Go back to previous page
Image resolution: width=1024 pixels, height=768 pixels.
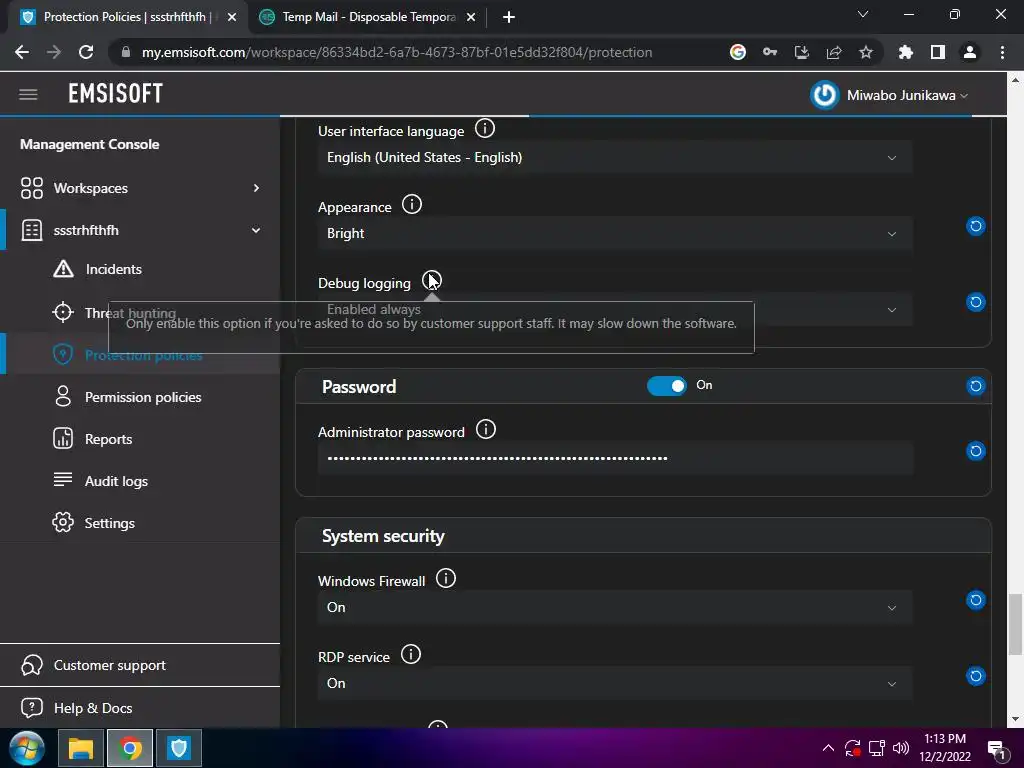point(22,52)
